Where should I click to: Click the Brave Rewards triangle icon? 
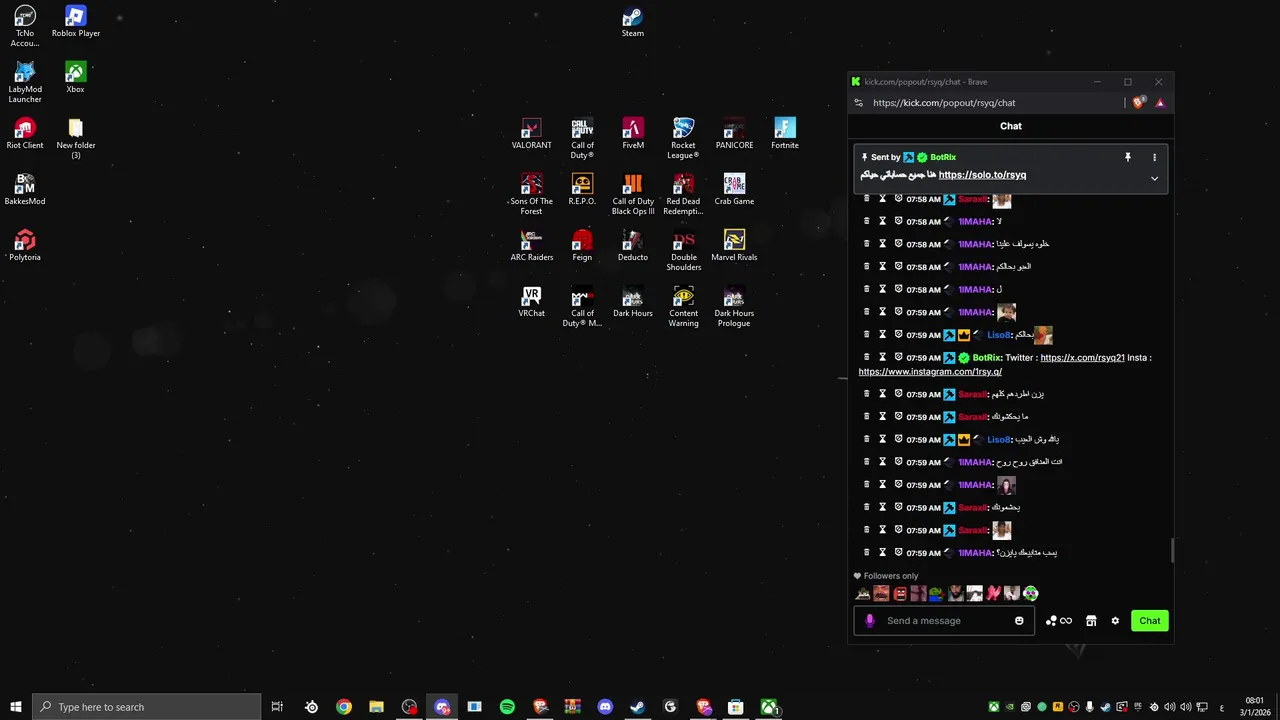(1160, 103)
